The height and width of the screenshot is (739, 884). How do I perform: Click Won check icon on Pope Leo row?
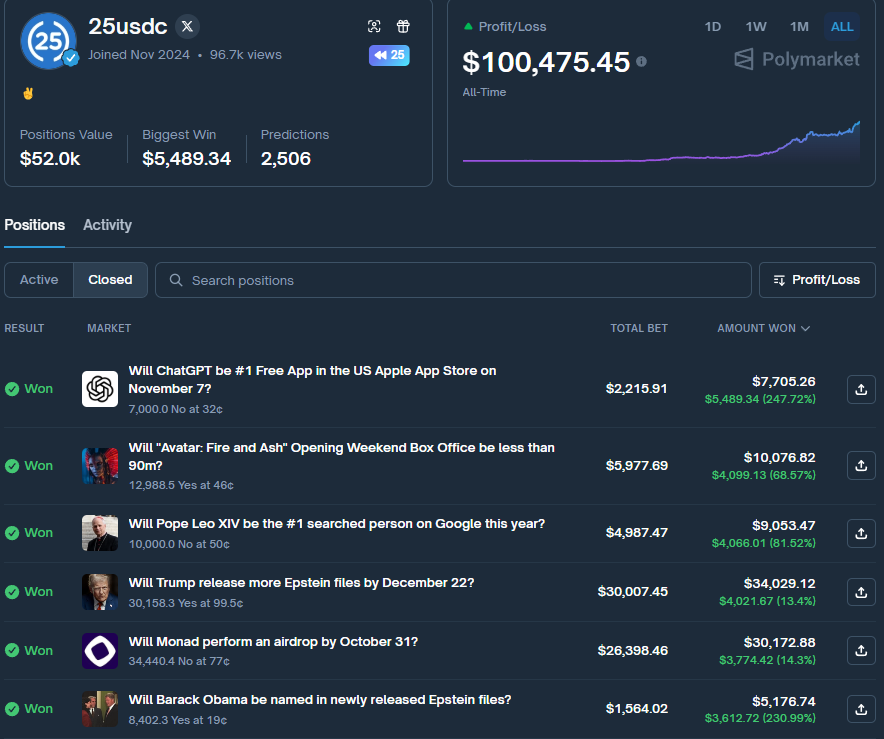point(12,533)
